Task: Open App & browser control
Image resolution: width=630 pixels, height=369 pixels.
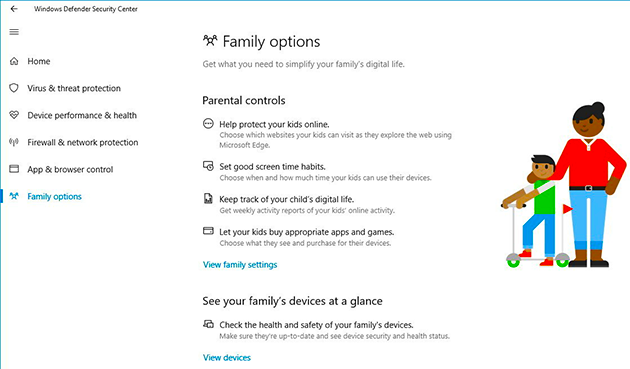Action: (70, 170)
